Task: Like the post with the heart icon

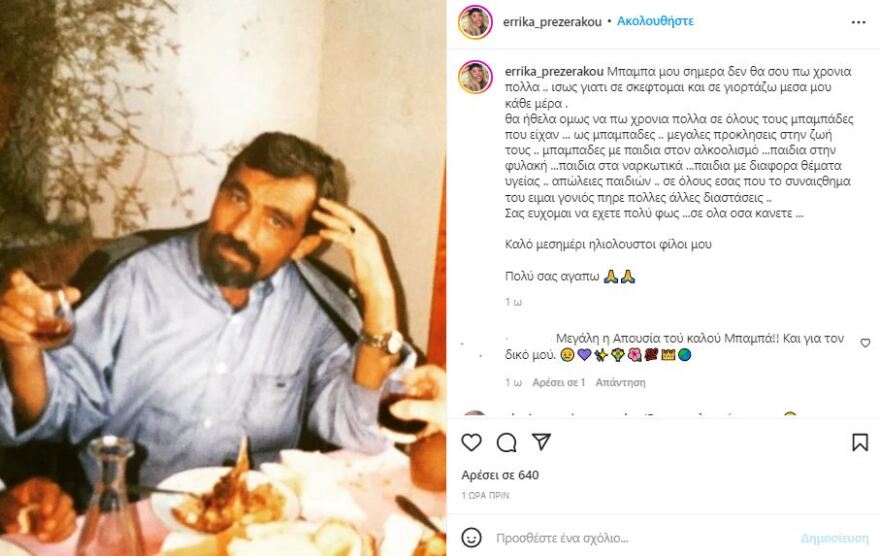Action: pos(471,442)
